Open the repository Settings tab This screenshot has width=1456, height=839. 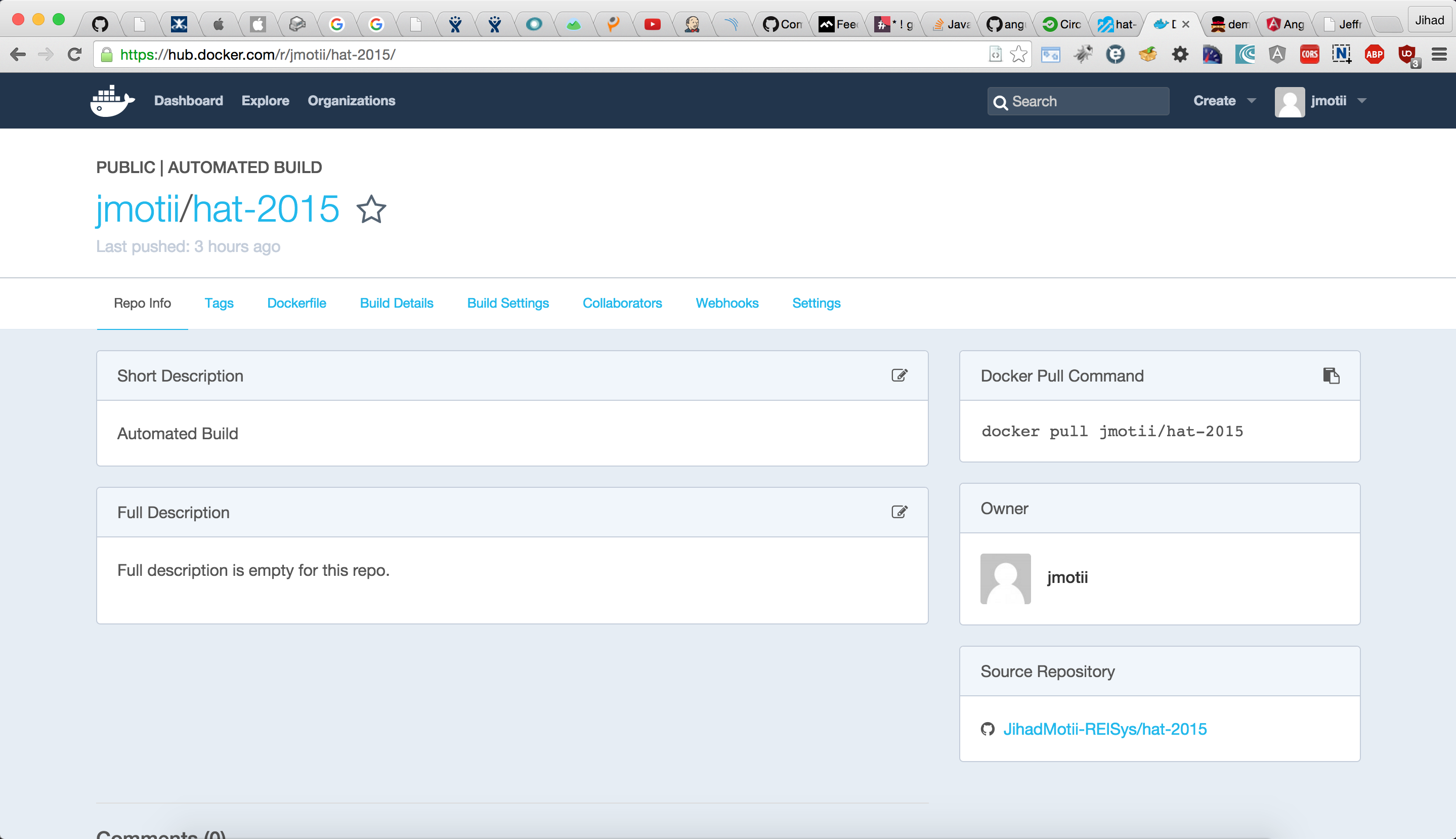[x=816, y=303]
